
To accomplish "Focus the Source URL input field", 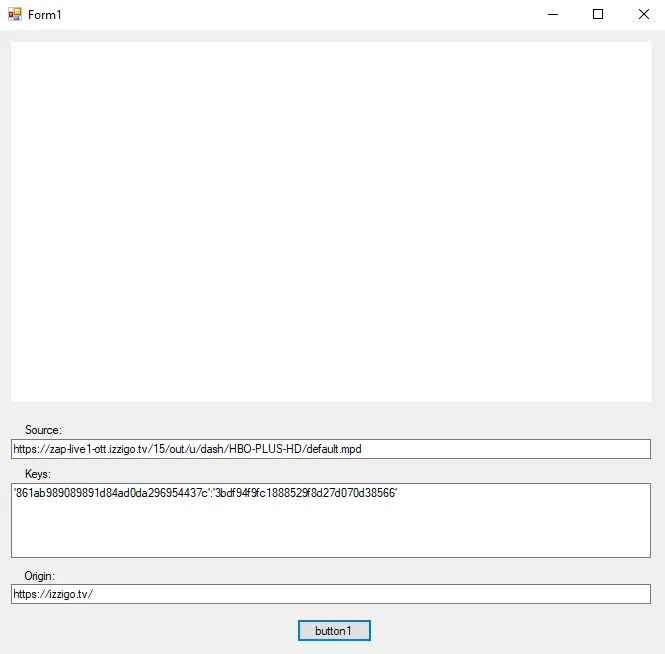I will 331,449.
